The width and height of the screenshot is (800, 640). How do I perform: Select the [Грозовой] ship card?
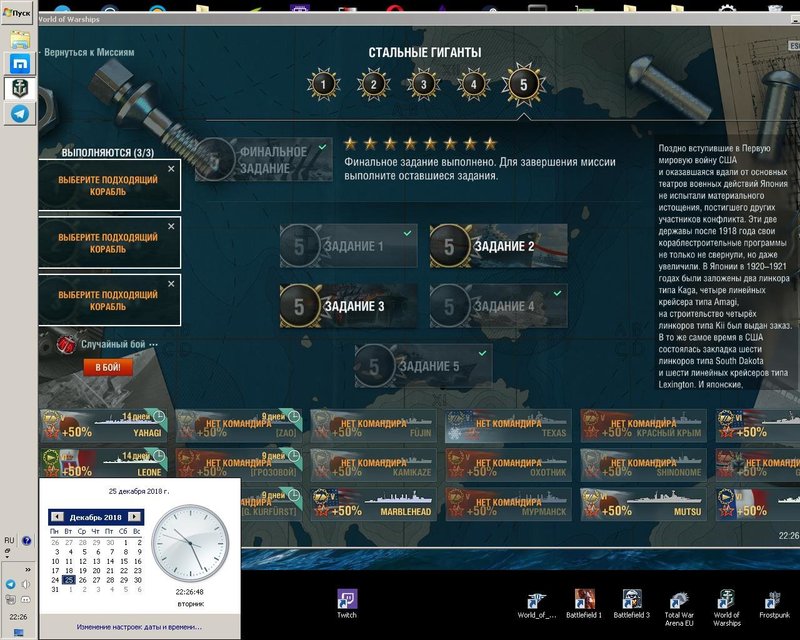(238, 464)
